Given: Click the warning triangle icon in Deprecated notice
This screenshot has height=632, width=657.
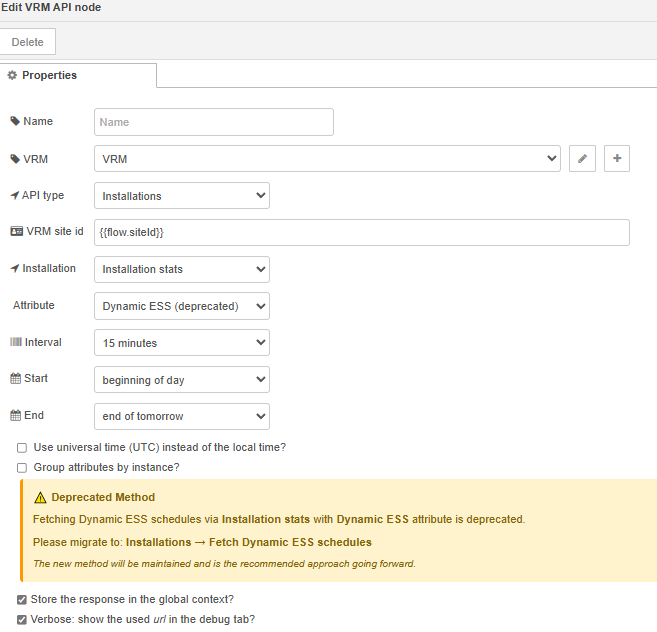Looking at the screenshot, I should [40, 497].
